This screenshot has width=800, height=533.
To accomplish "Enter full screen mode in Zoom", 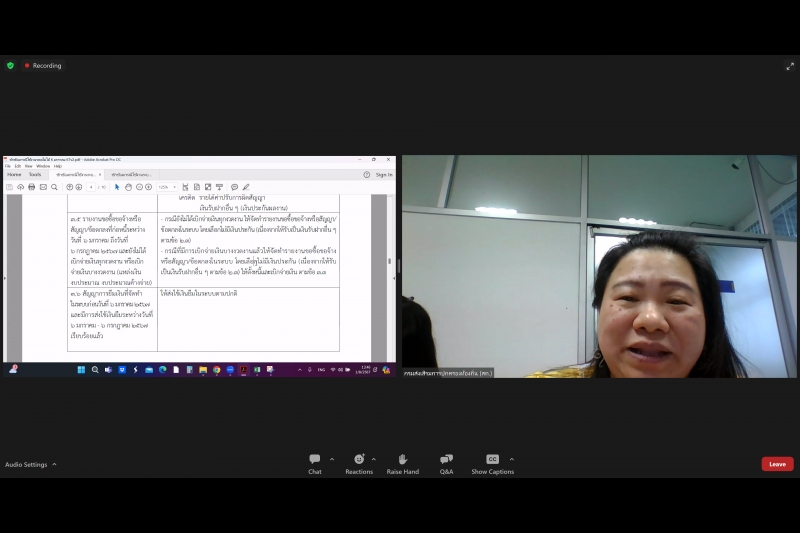I will (789, 66).
